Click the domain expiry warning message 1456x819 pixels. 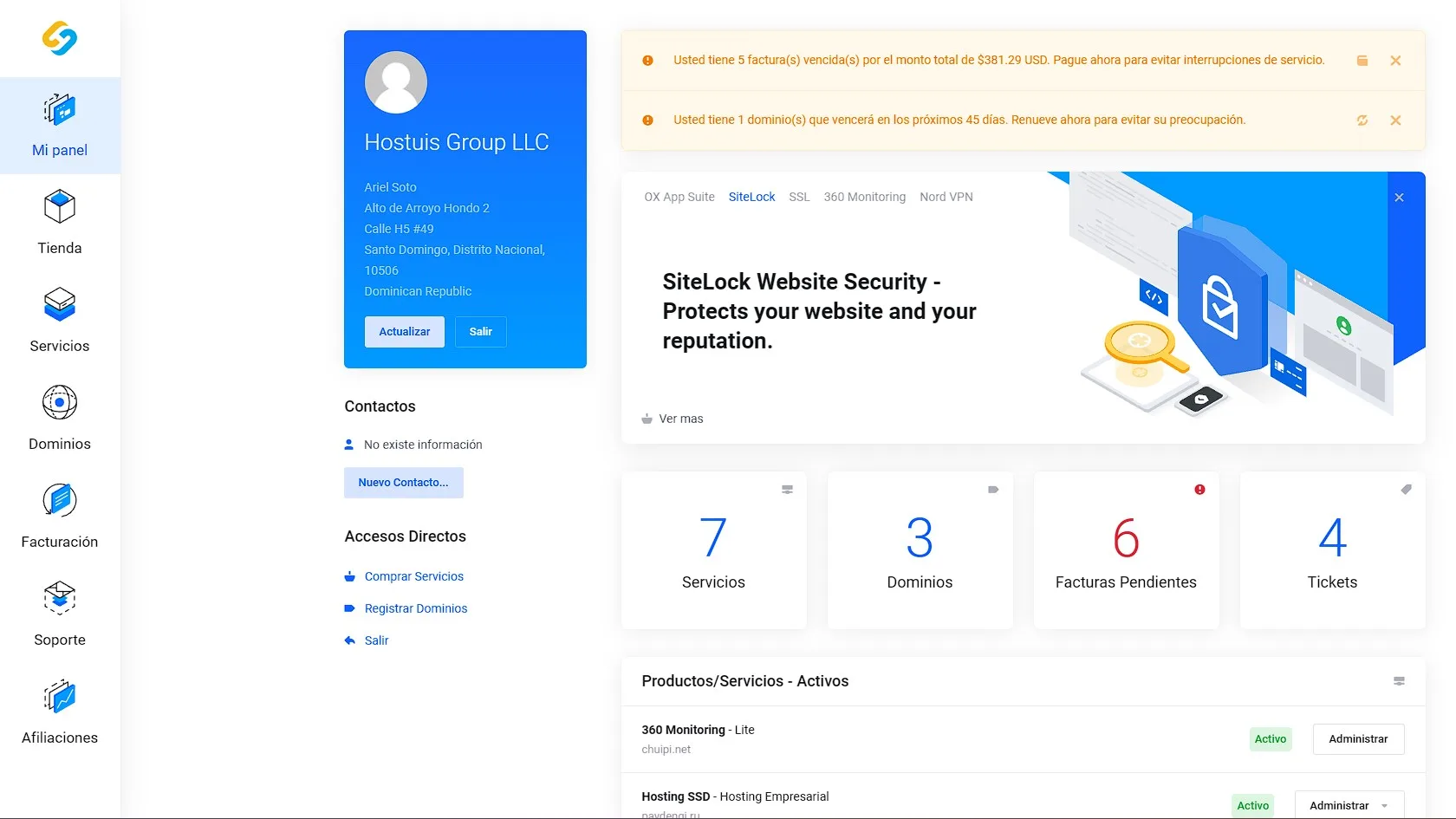coord(959,120)
